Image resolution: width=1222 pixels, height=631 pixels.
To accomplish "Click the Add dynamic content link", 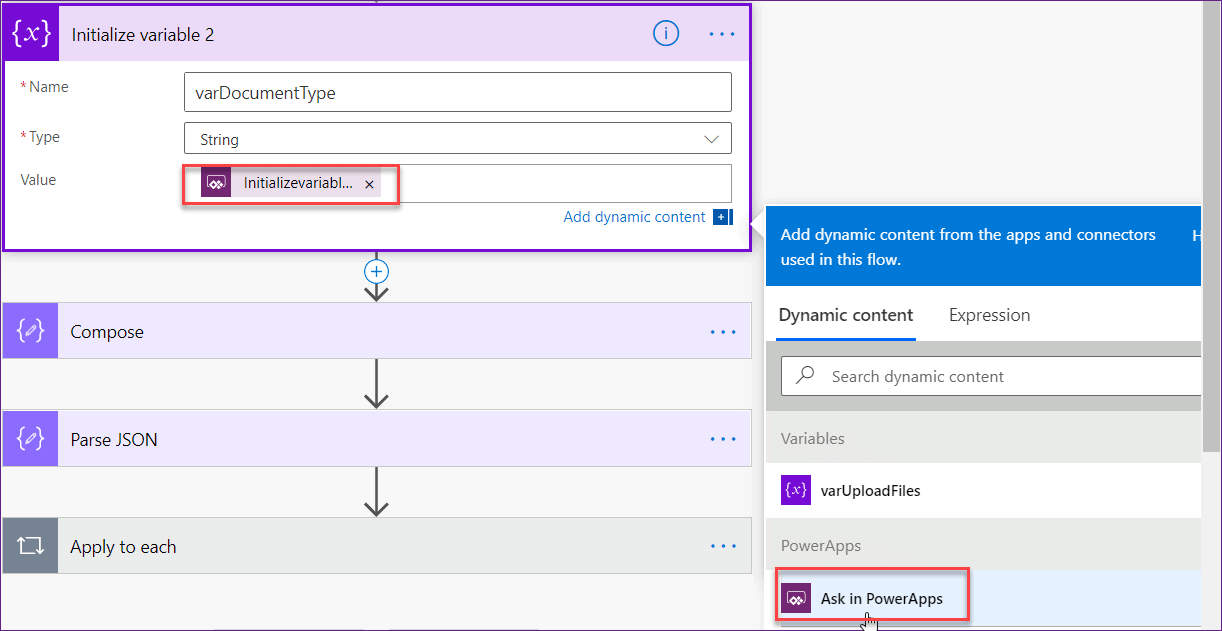I will click(633, 216).
